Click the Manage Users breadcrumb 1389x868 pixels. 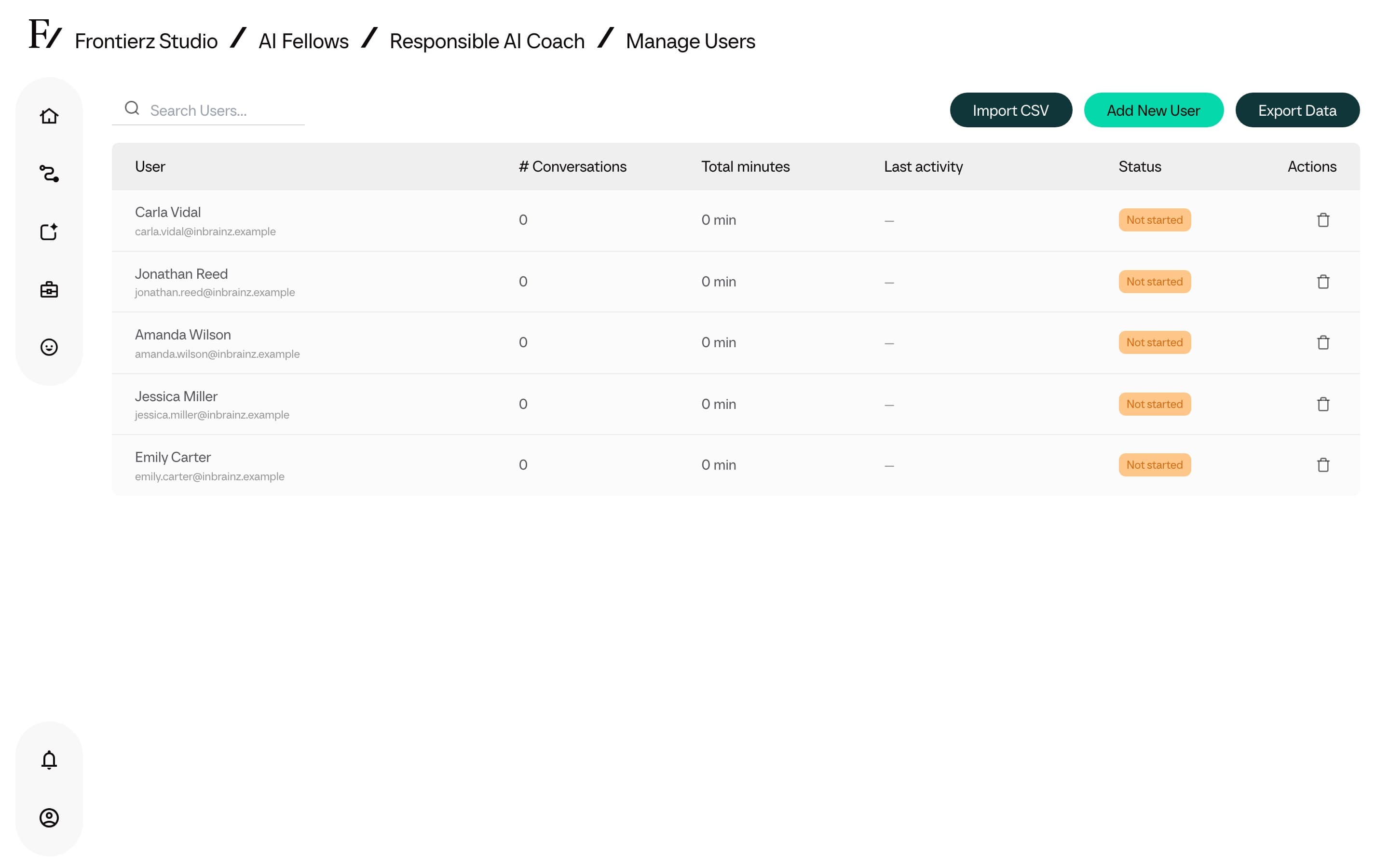[x=690, y=41]
